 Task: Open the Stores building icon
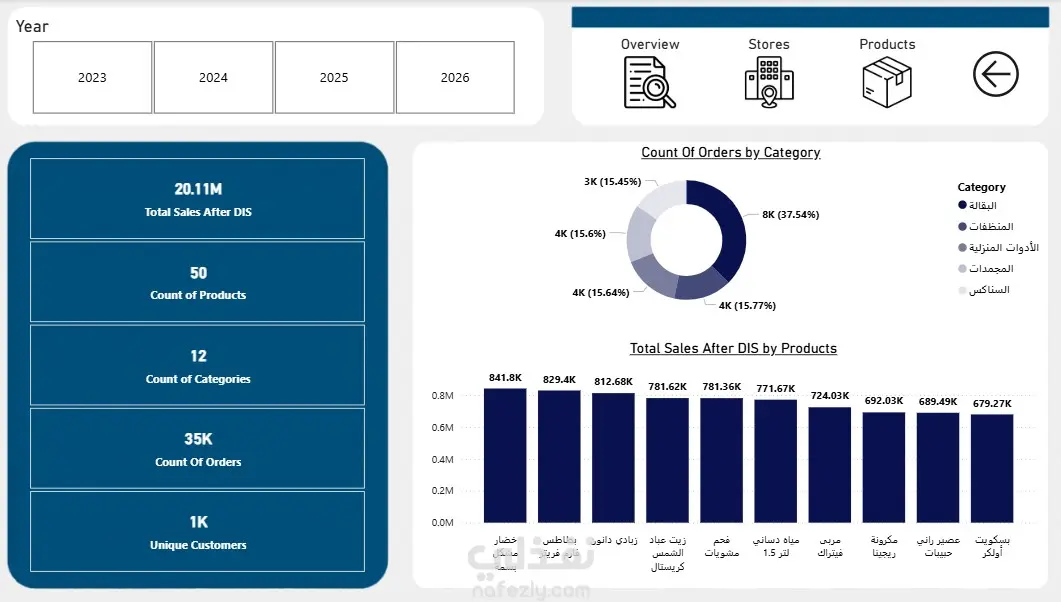tap(769, 83)
